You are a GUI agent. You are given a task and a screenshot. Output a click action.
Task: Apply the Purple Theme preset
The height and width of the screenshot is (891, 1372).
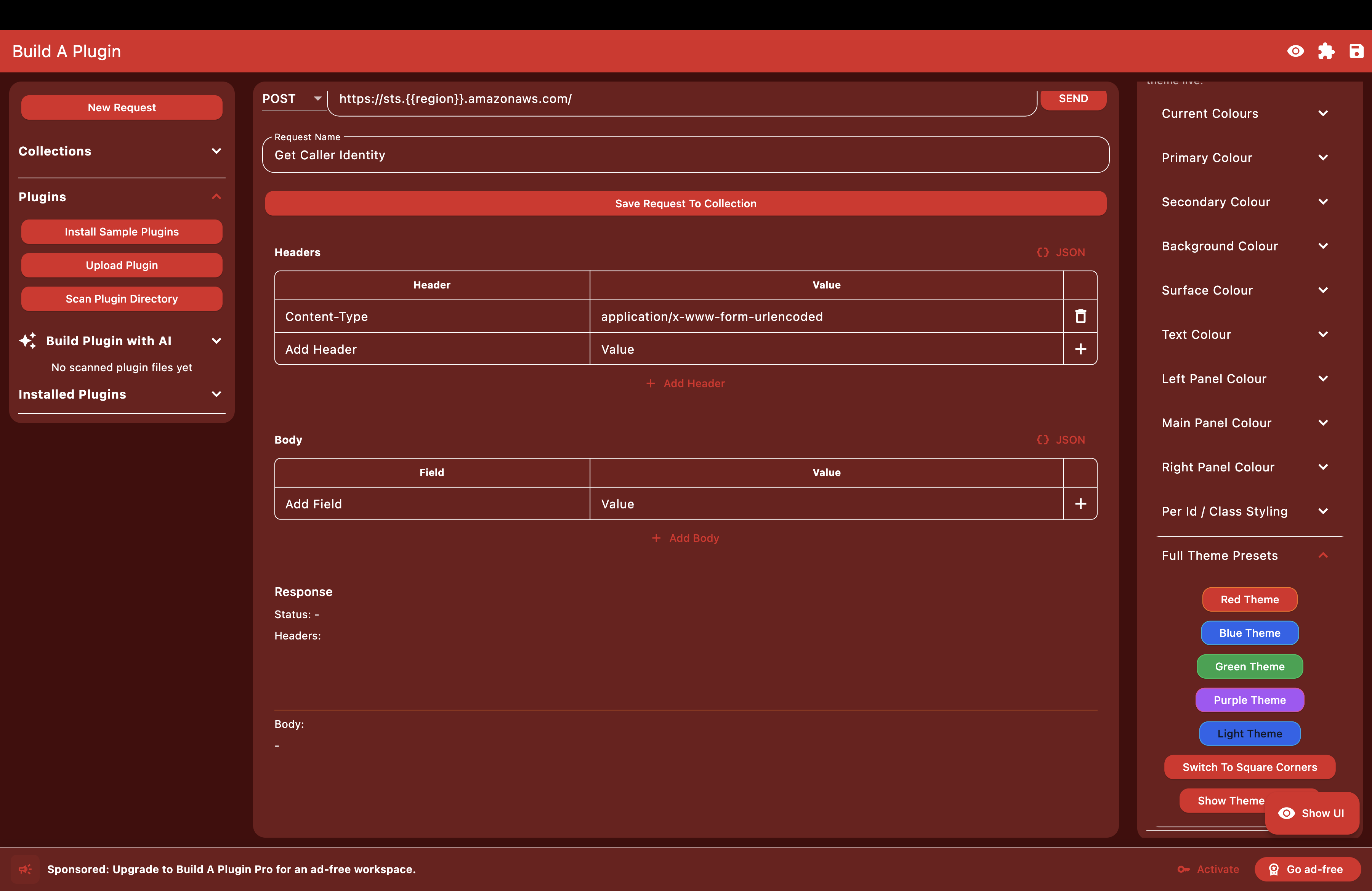tap(1250, 700)
